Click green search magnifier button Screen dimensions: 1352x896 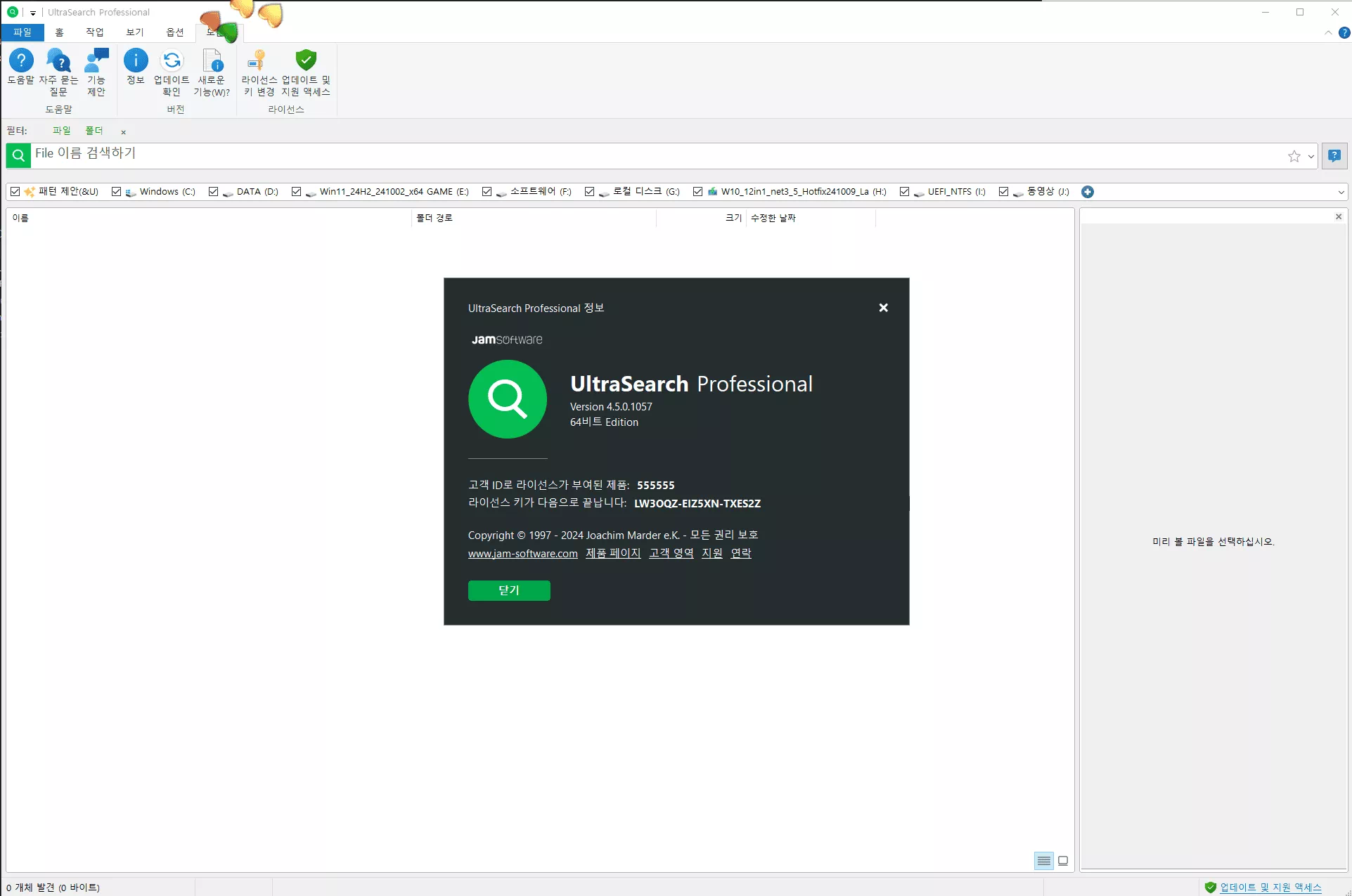click(x=18, y=156)
